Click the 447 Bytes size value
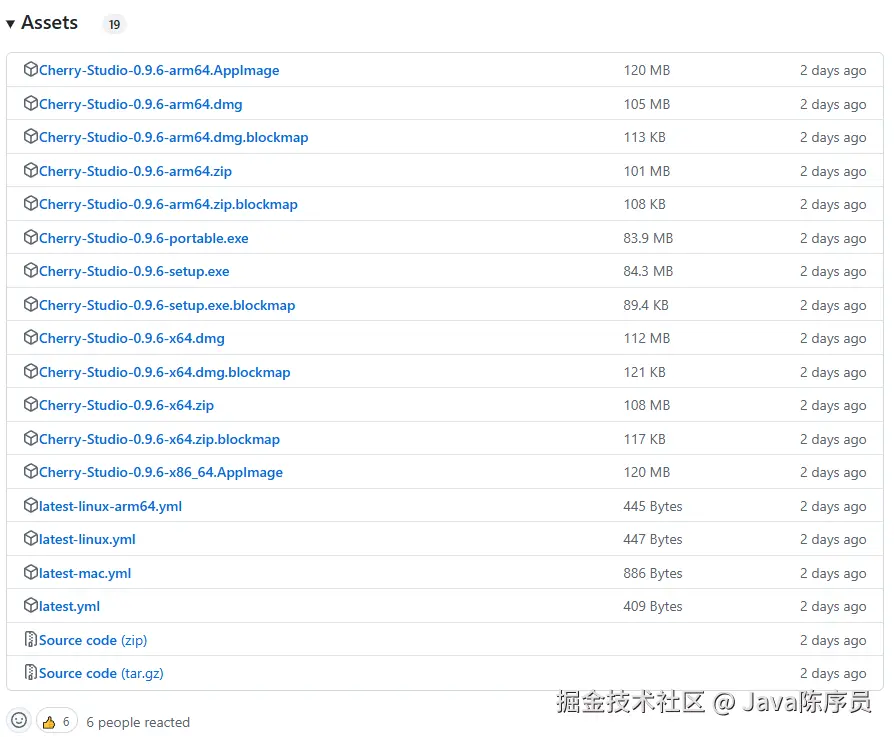894x737 pixels. (652, 539)
